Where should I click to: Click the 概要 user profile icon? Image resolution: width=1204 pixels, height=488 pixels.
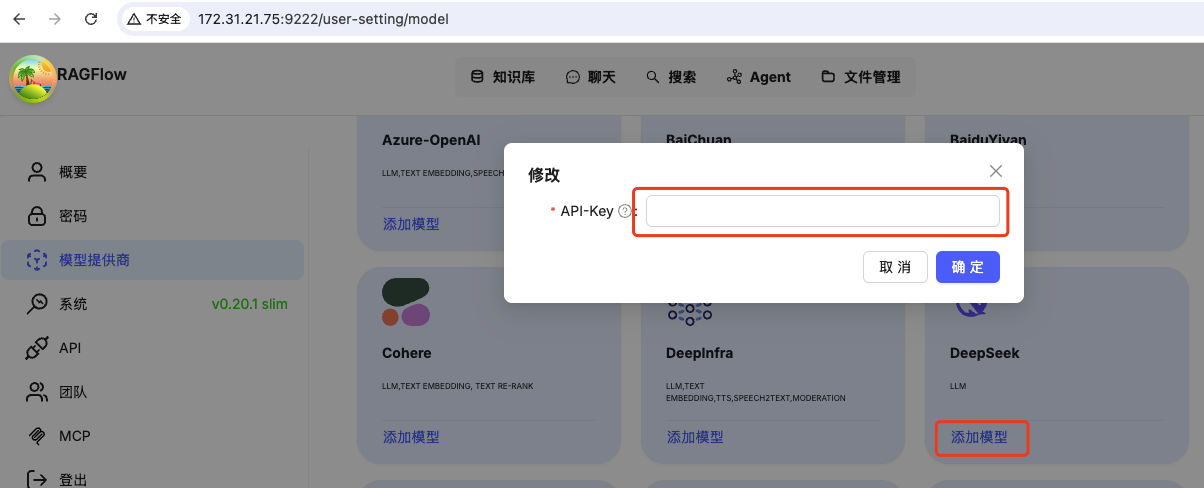37,172
